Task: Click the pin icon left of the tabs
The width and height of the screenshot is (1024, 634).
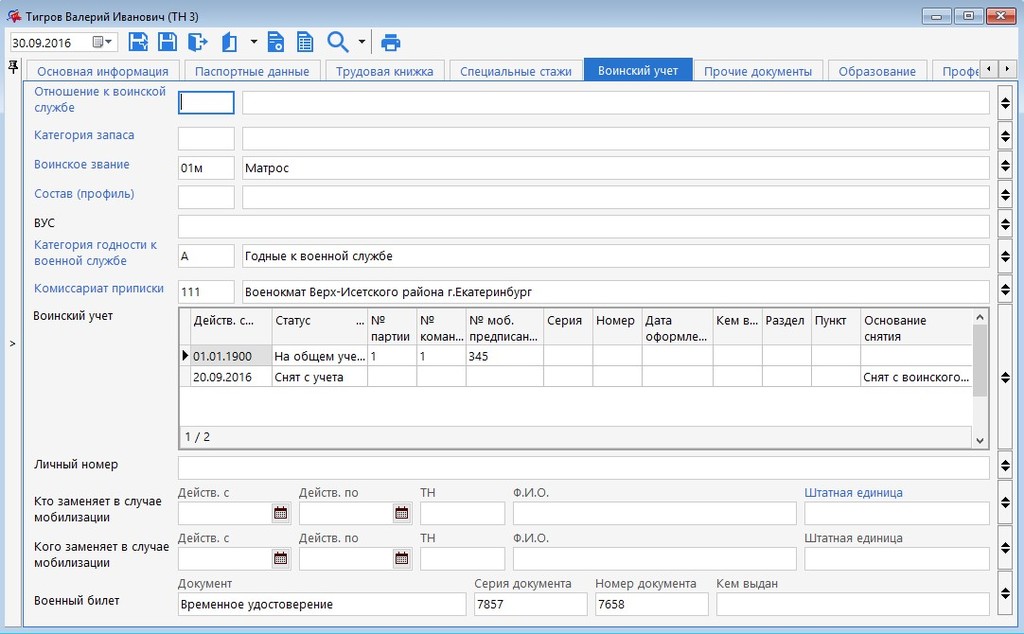Action: click(x=13, y=66)
